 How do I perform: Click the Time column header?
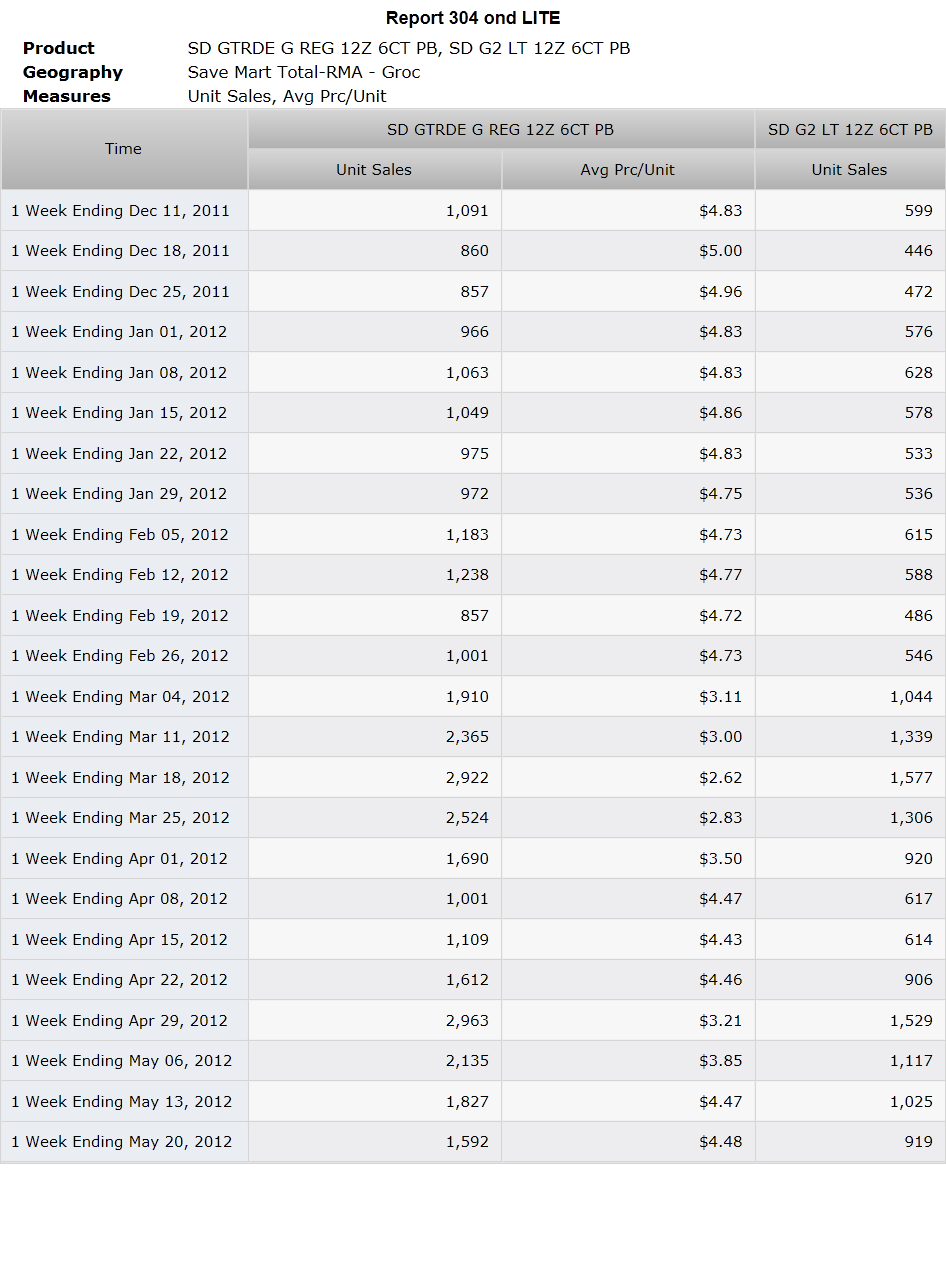(124, 149)
